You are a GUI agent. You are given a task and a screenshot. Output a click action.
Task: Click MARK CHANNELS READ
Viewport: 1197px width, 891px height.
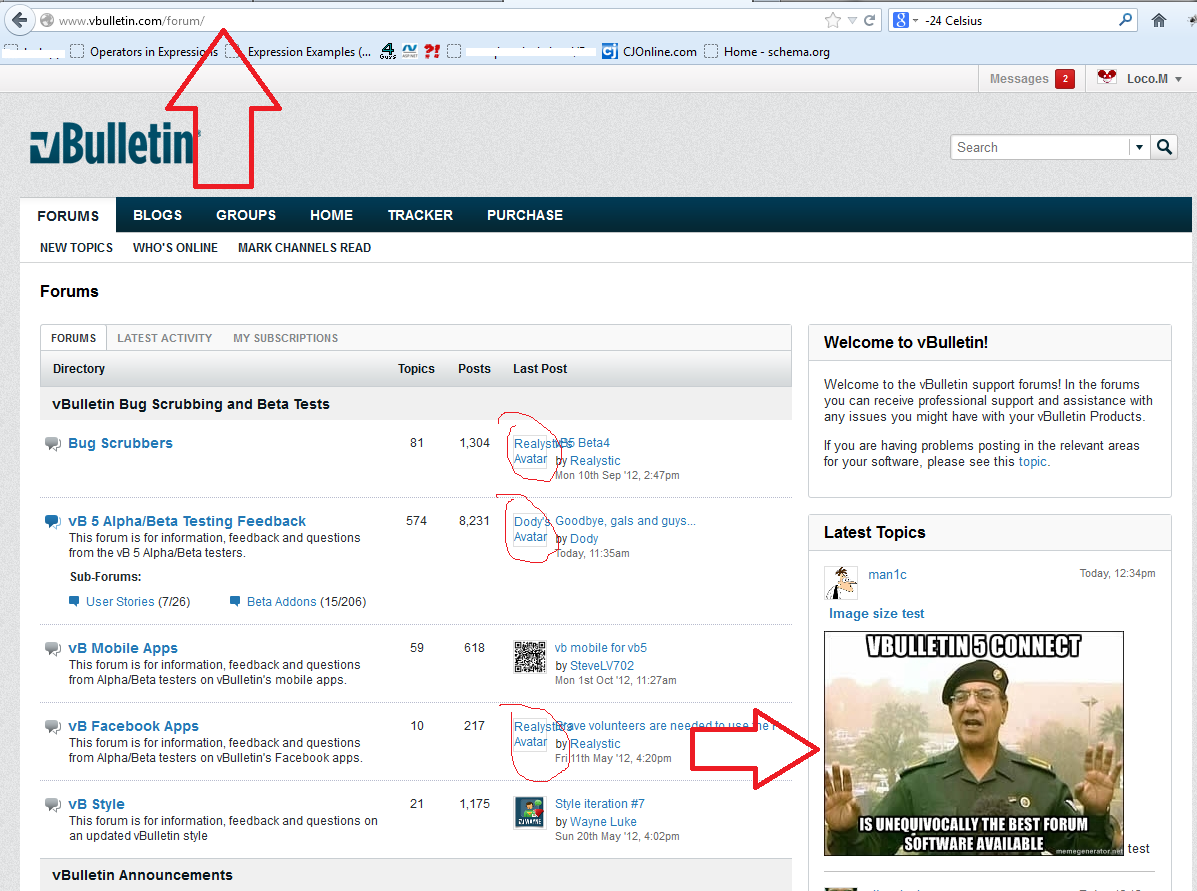304,247
